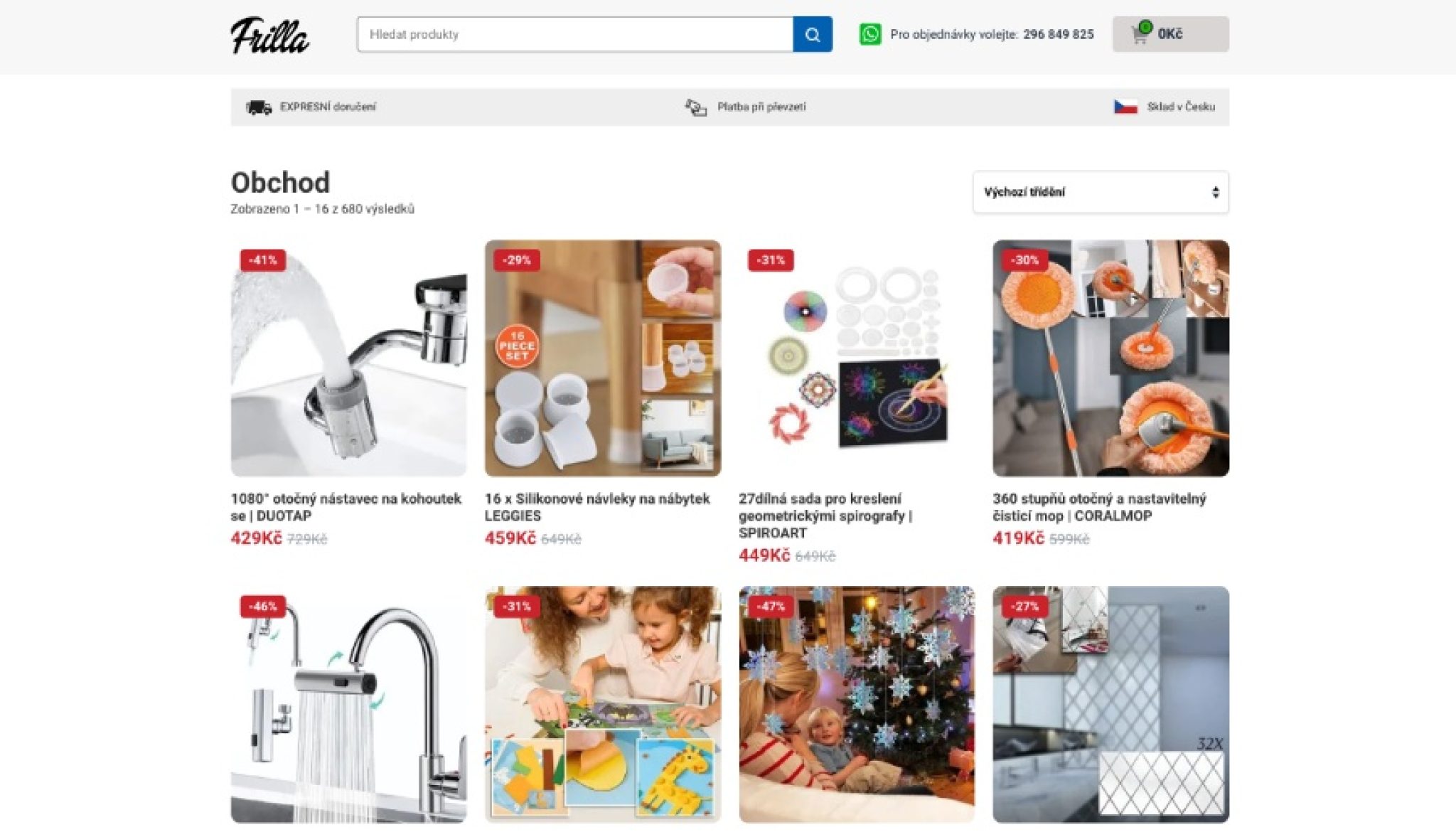Click the express delivery truck icon
This screenshot has height=832, width=1456.
pyautogui.click(x=259, y=107)
